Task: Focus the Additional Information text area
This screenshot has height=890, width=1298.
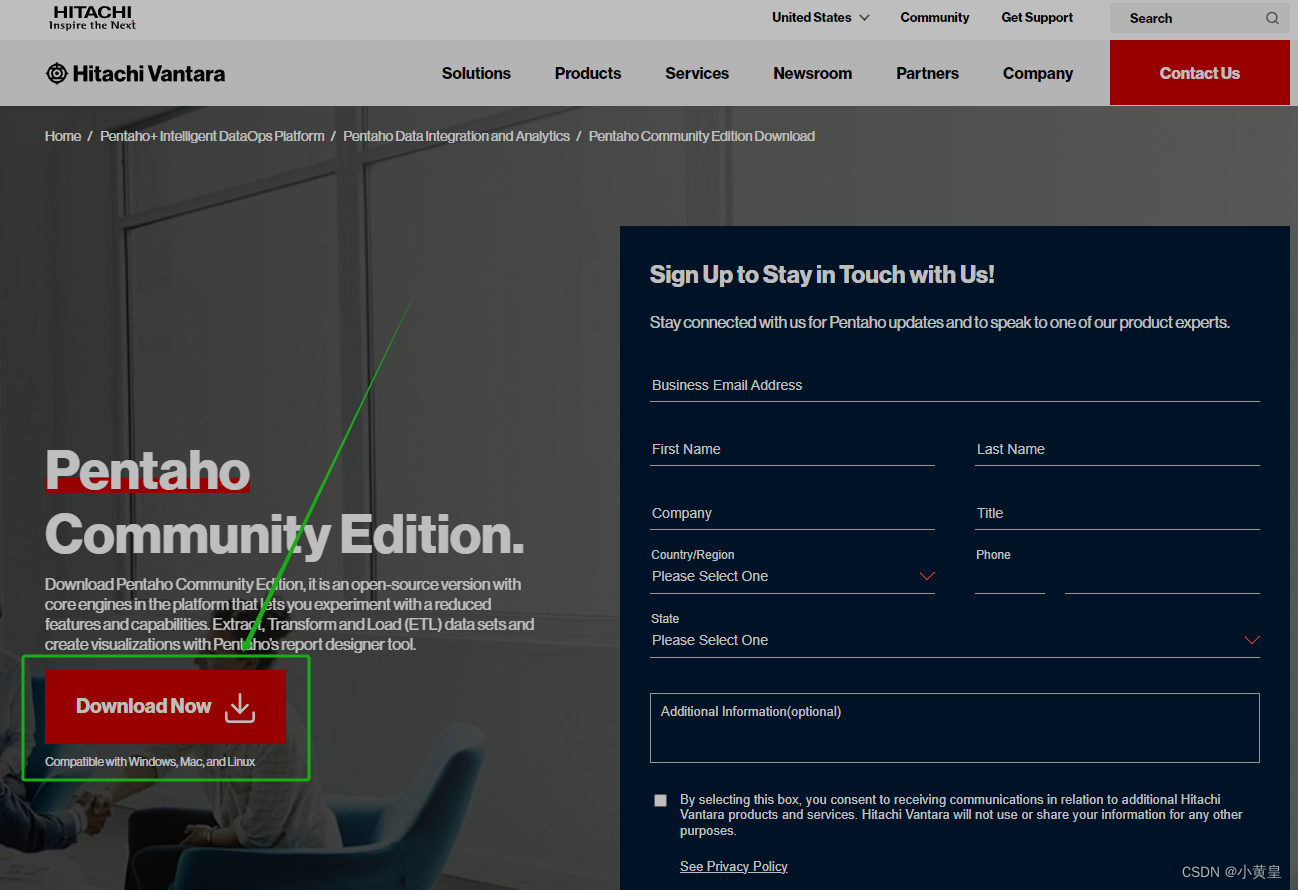Action: coord(955,728)
